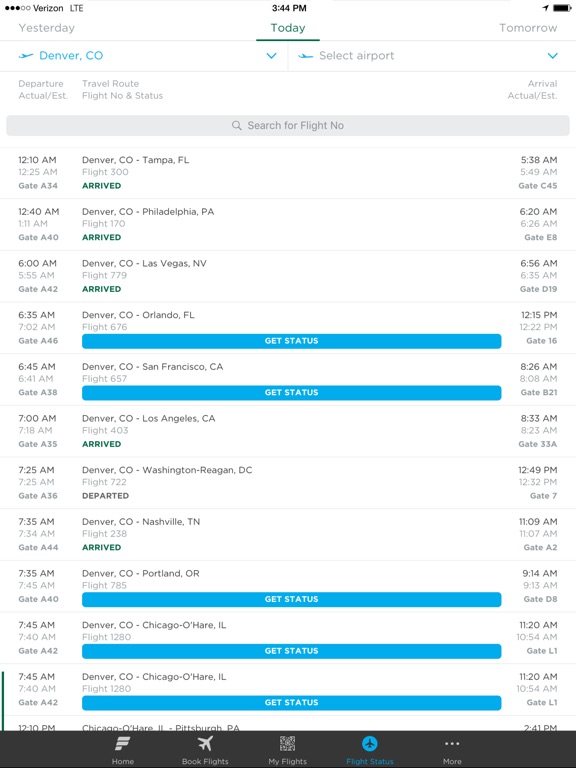
Task: Focus the Search for Flight No field
Action: (288, 125)
